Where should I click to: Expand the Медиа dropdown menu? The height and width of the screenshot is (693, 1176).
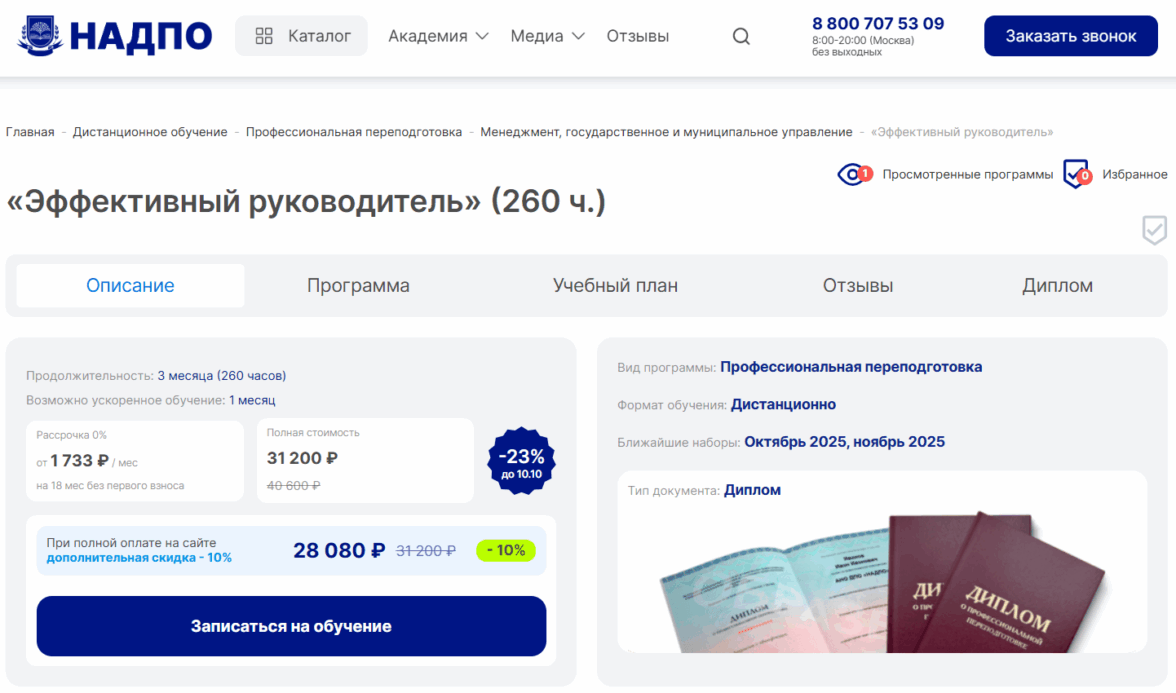[548, 36]
